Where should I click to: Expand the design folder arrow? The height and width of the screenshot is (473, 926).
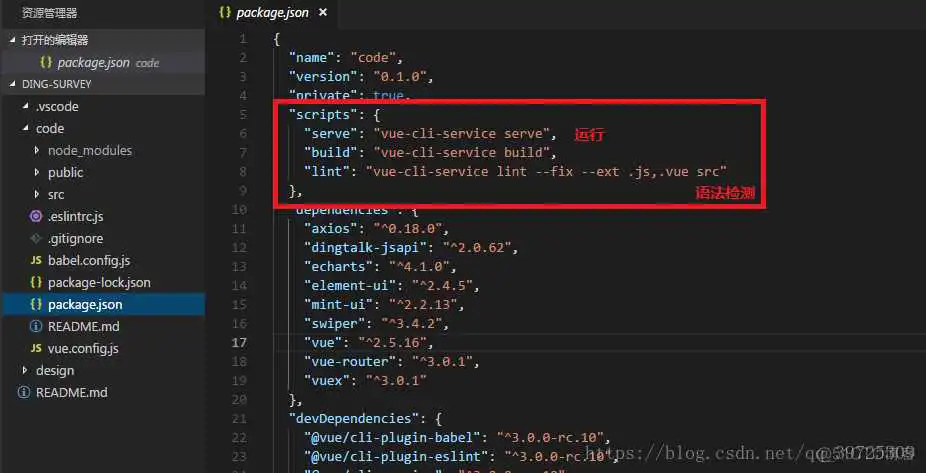(x=25, y=370)
